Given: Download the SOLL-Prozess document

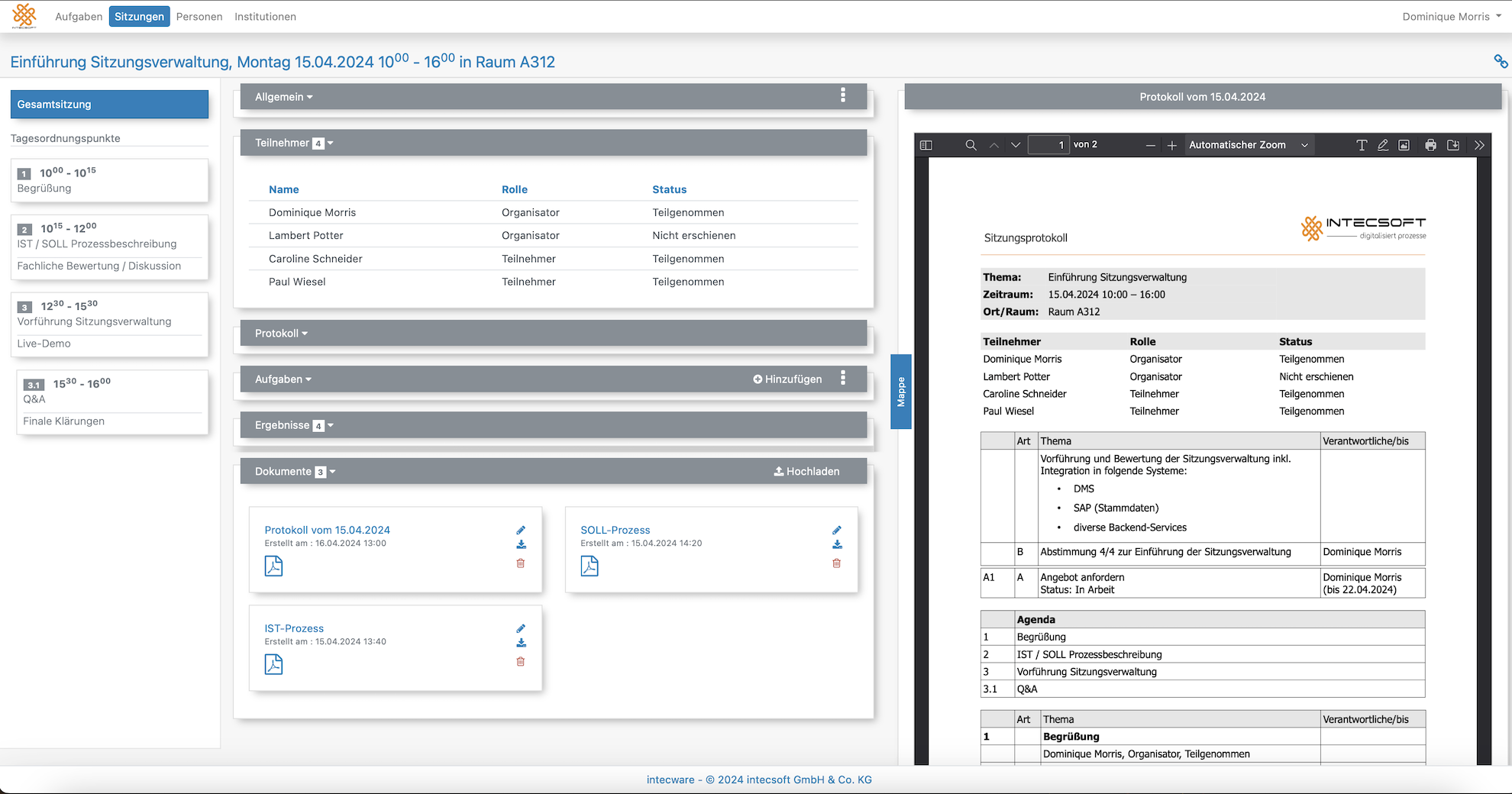Looking at the screenshot, I should point(837,545).
